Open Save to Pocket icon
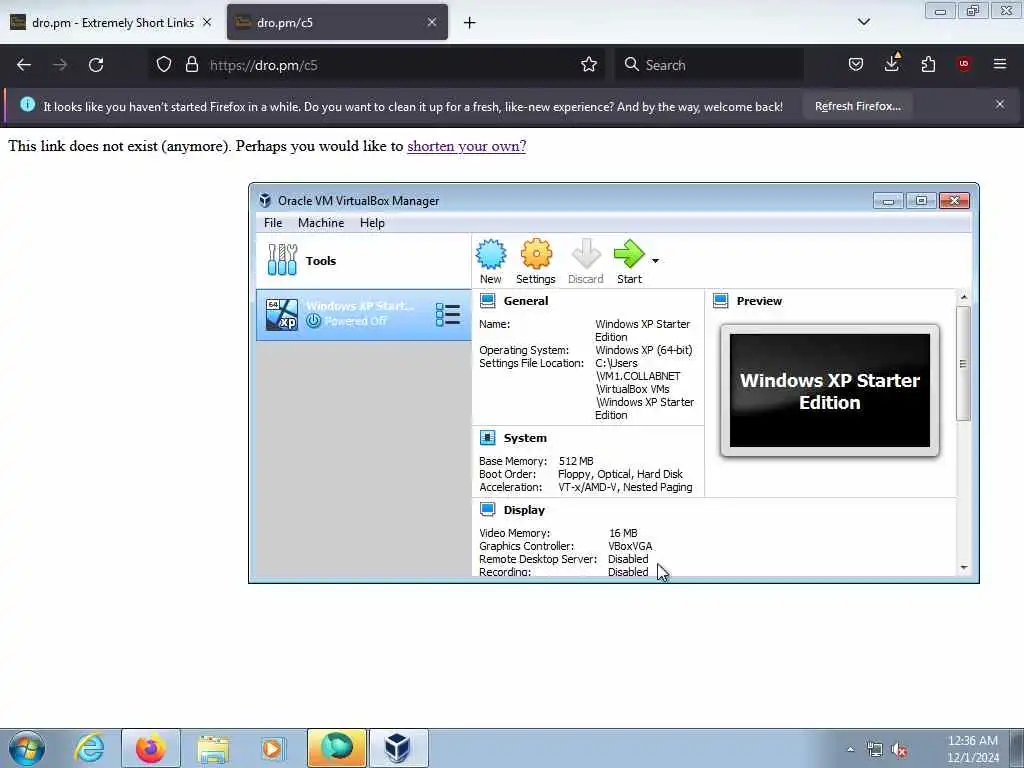 856,64
